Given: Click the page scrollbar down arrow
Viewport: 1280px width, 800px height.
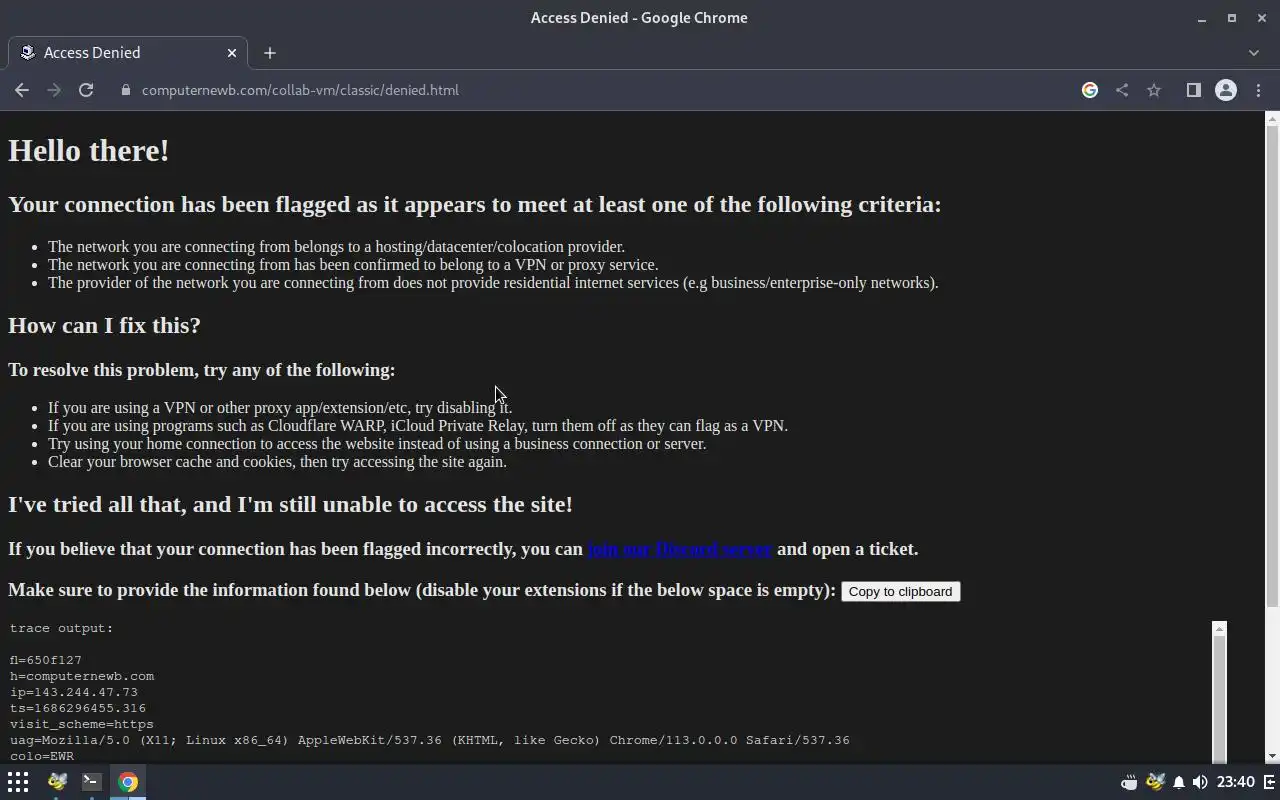Looking at the screenshot, I should pos(1272,757).
